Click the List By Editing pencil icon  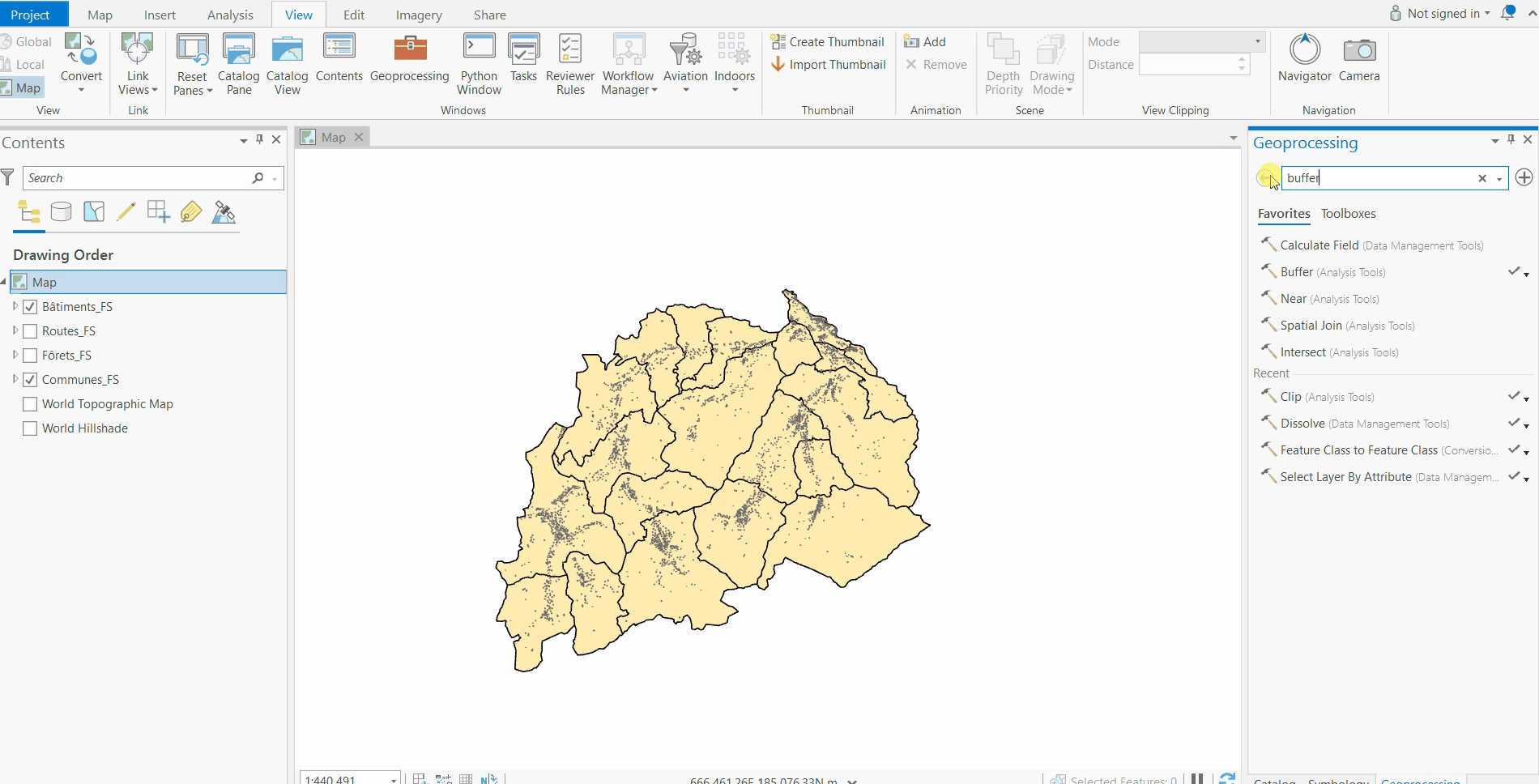coord(126,212)
